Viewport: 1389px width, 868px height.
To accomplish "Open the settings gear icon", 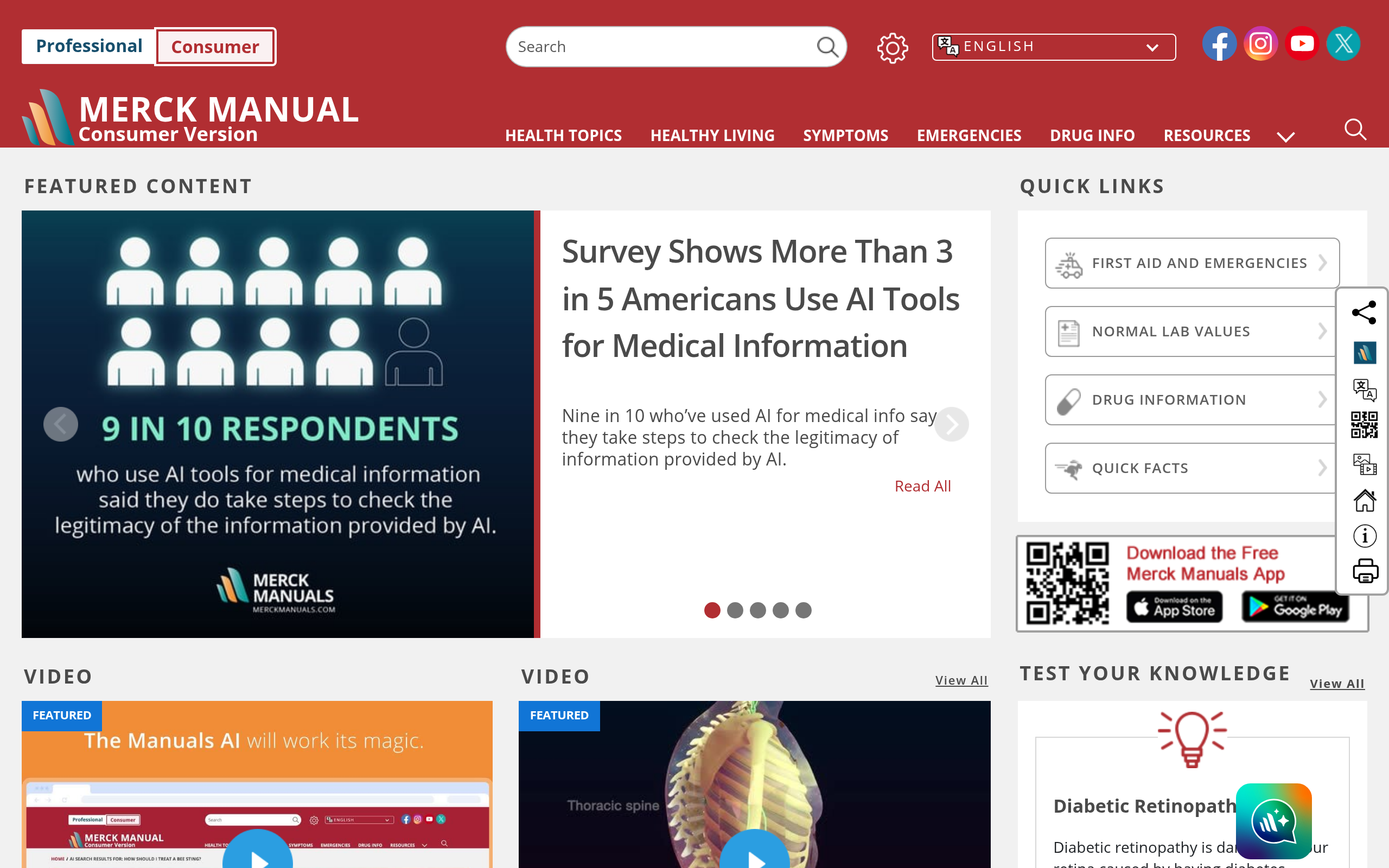I will [x=893, y=48].
